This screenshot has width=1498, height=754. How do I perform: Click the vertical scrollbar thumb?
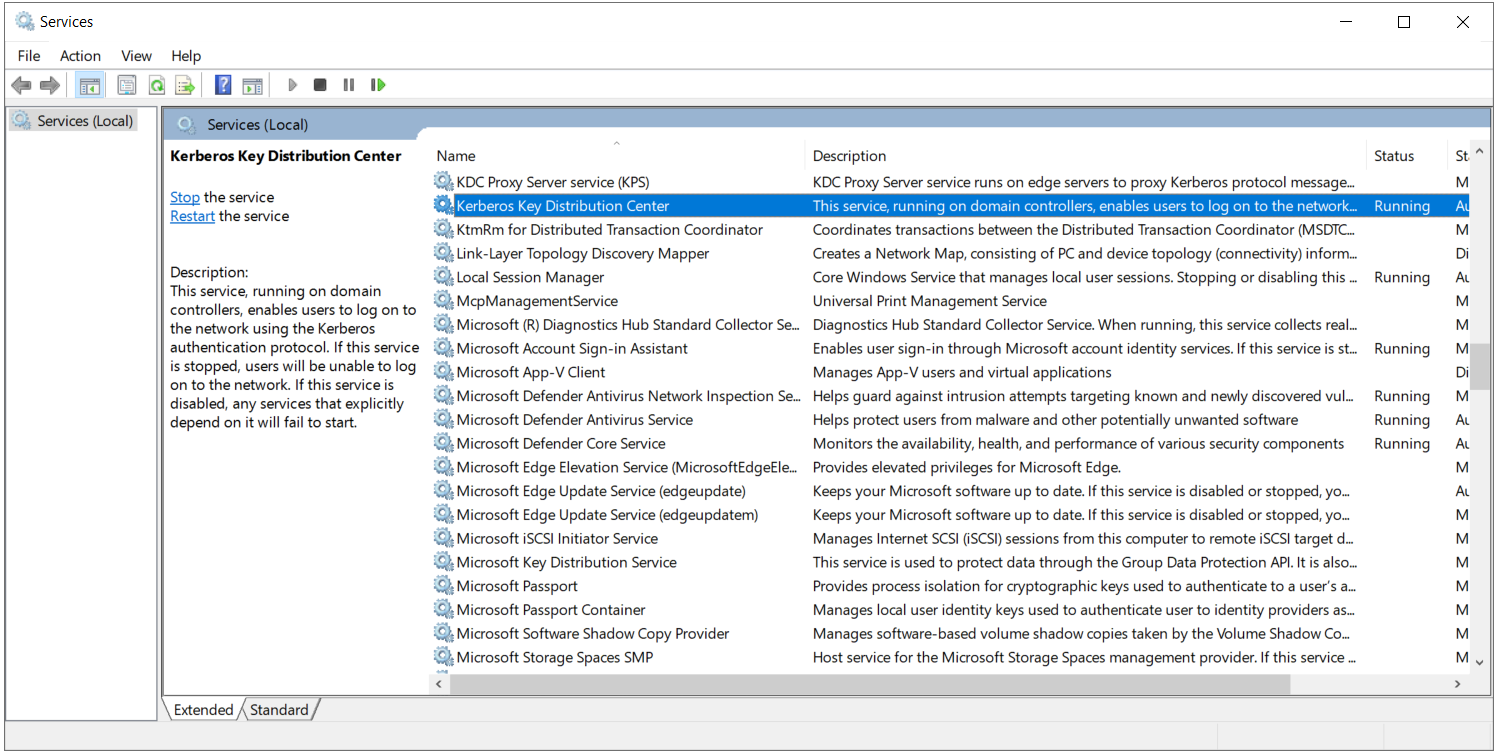click(x=1480, y=366)
